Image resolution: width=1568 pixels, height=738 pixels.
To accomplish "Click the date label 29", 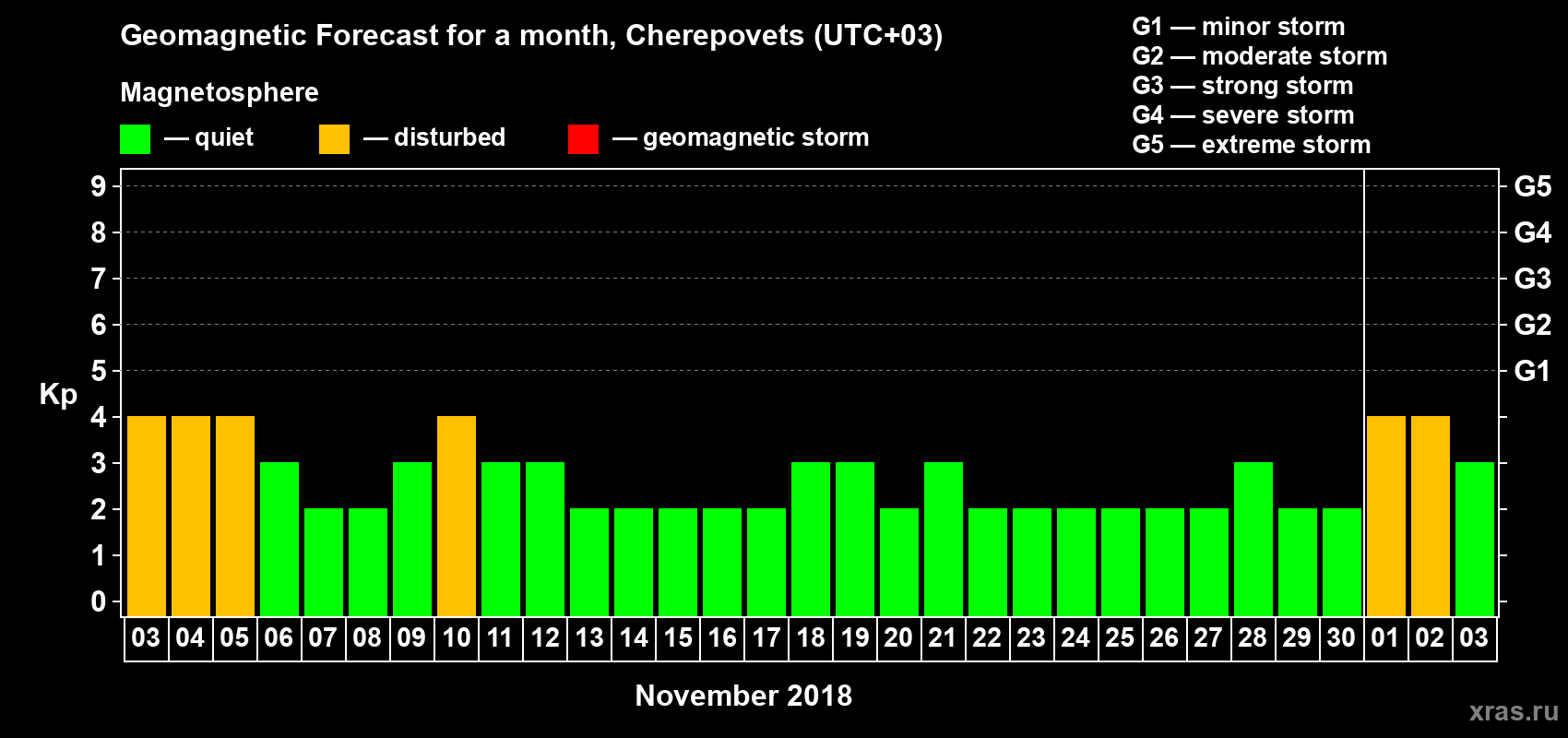I will [x=1297, y=637].
